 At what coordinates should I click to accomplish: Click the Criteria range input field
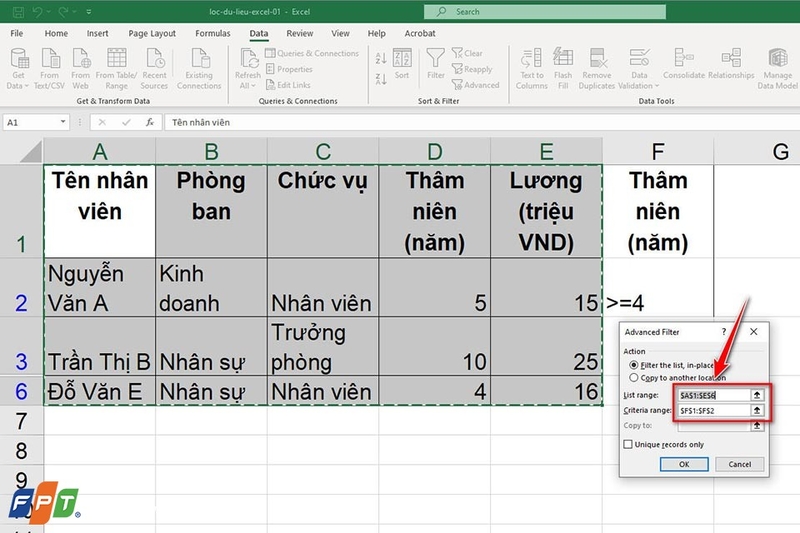pyautogui.click(x=714, y=410)
